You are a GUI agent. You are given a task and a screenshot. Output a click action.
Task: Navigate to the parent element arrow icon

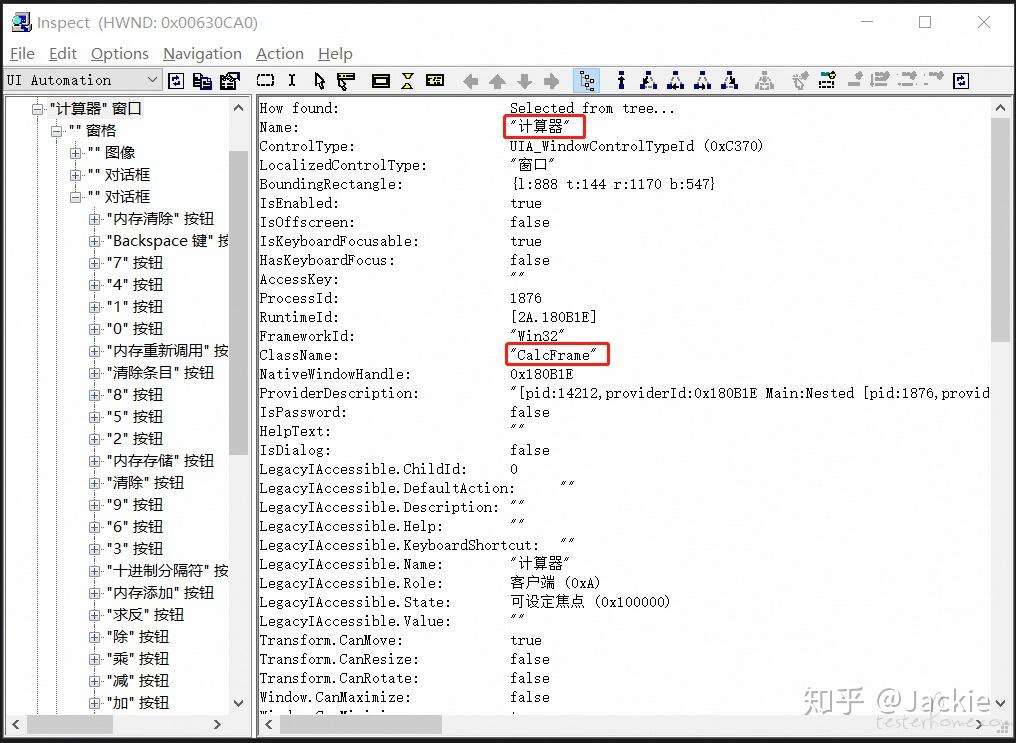[x=497, y=80]
